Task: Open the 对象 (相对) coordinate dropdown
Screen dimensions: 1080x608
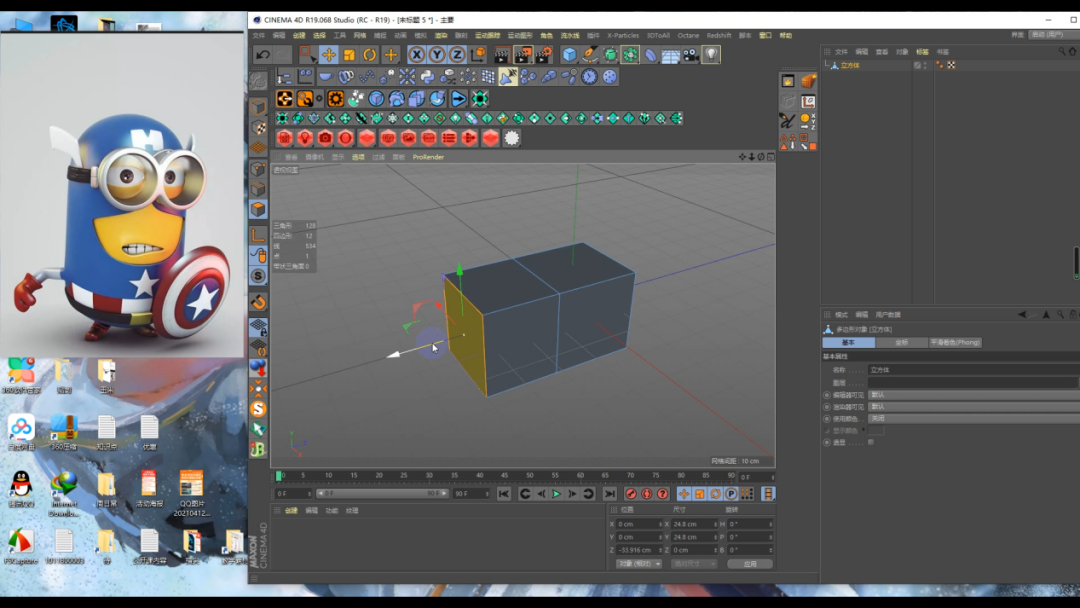Action: click(638, 564)
